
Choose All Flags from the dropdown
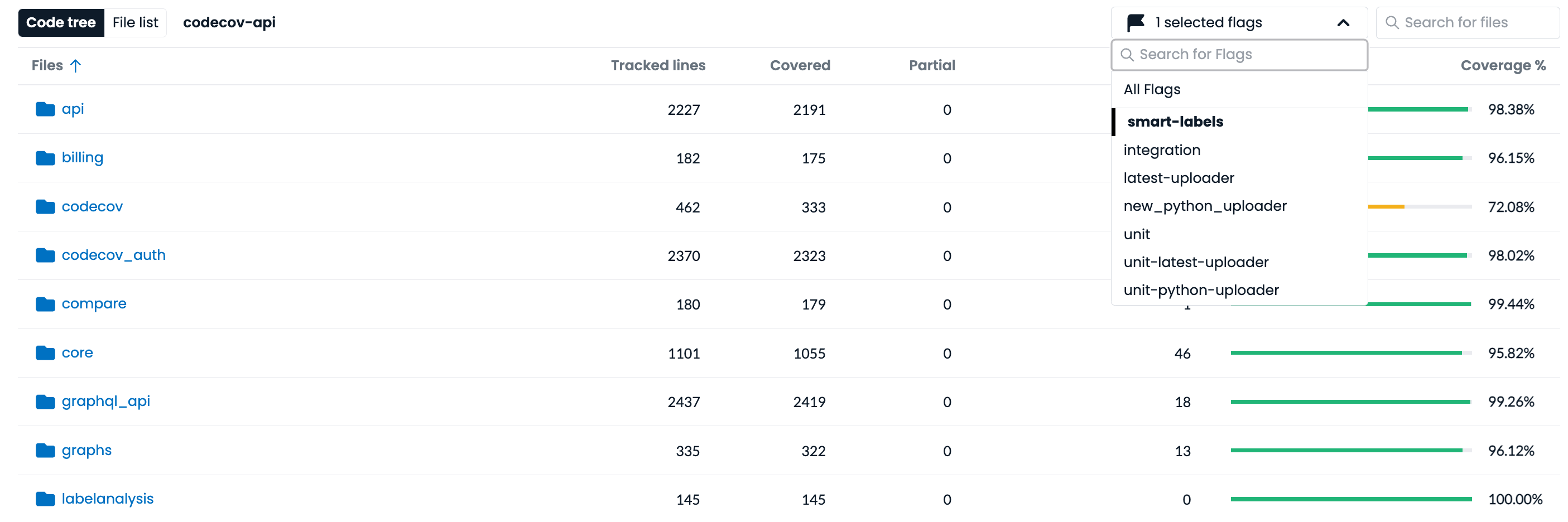(1152, 89)
